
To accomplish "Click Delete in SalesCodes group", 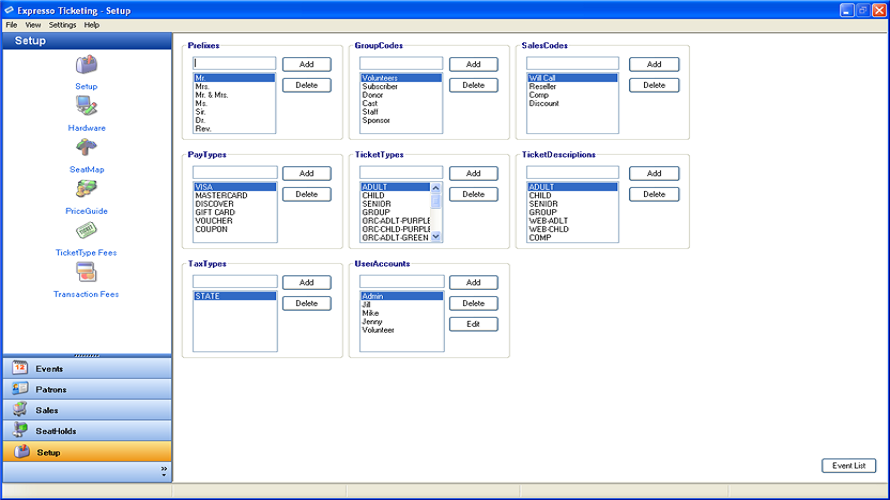I will pos(654,85).
